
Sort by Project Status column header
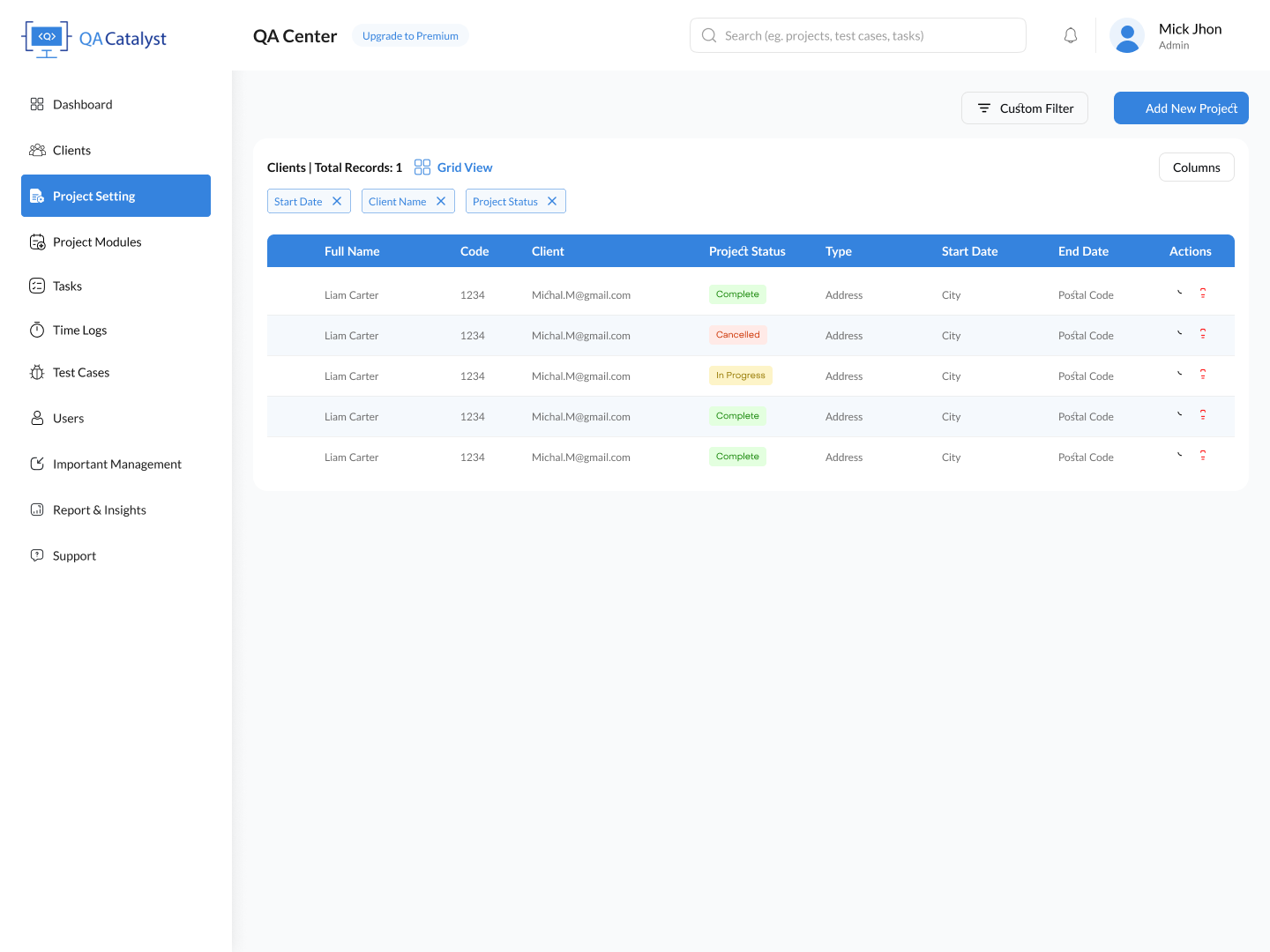[747, 251]
